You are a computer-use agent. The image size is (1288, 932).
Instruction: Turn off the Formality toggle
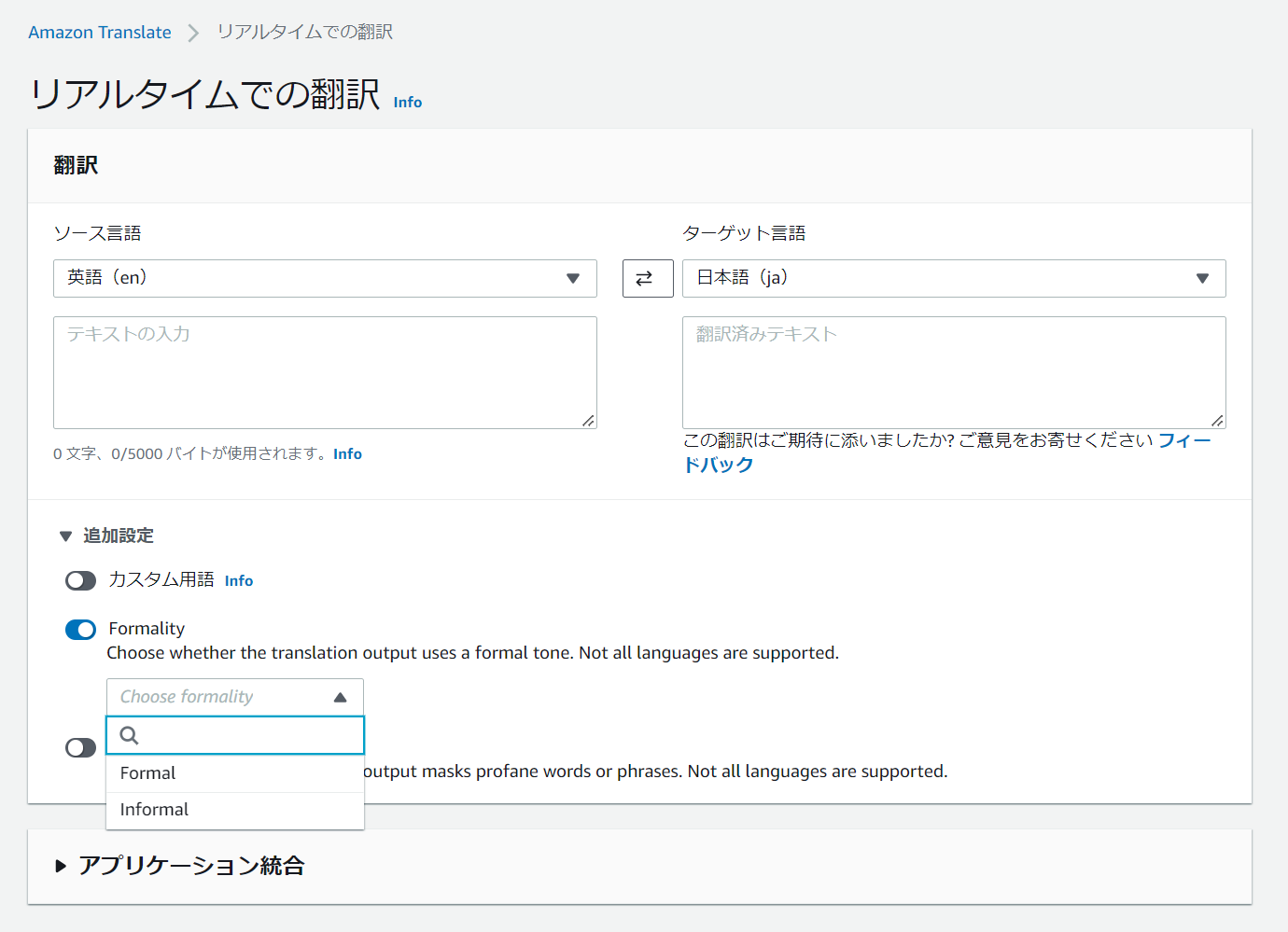[x=81, y=630]
